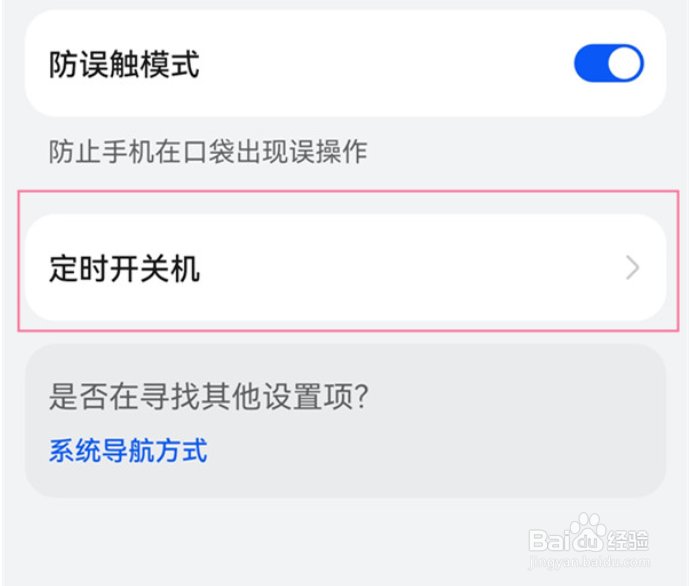Follow the 系统导航方式 blue link
Image resolution: width=689 pixels, height=586 pixels.
(128, 451)
